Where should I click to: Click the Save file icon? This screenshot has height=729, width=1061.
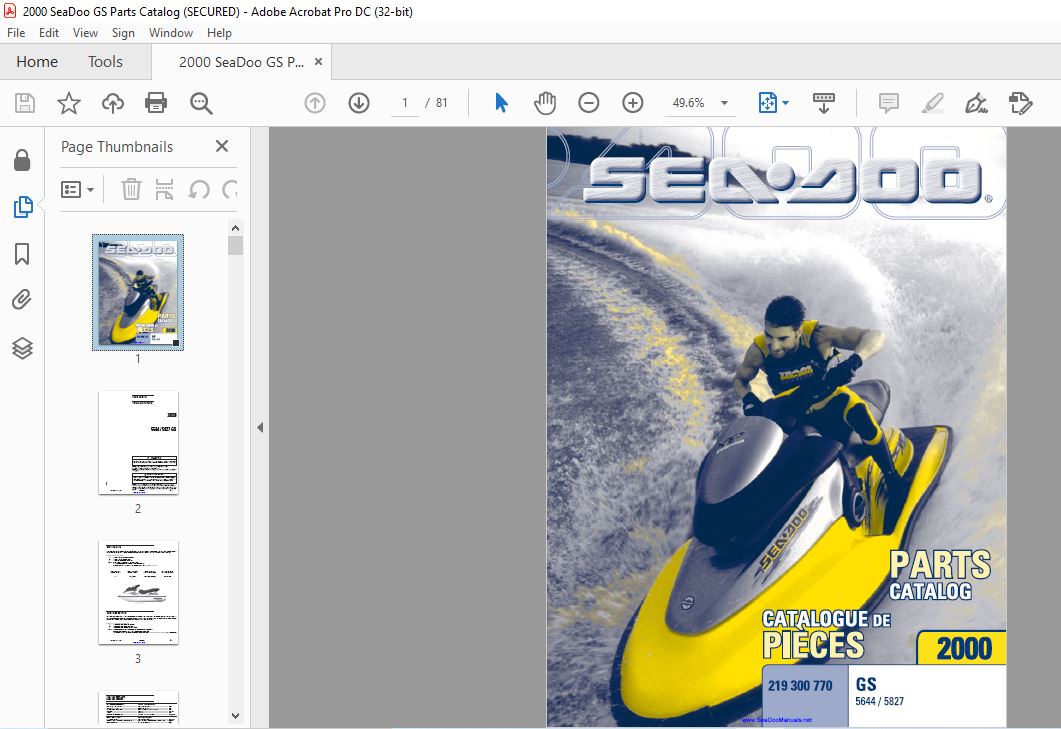(25, 103)
